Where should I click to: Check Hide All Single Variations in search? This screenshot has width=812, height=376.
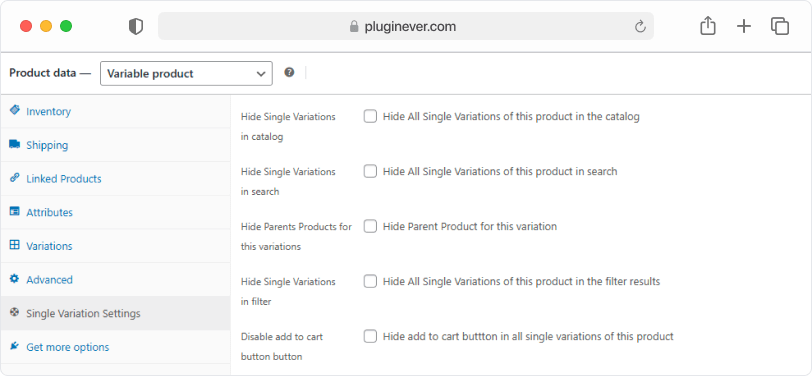370,171
